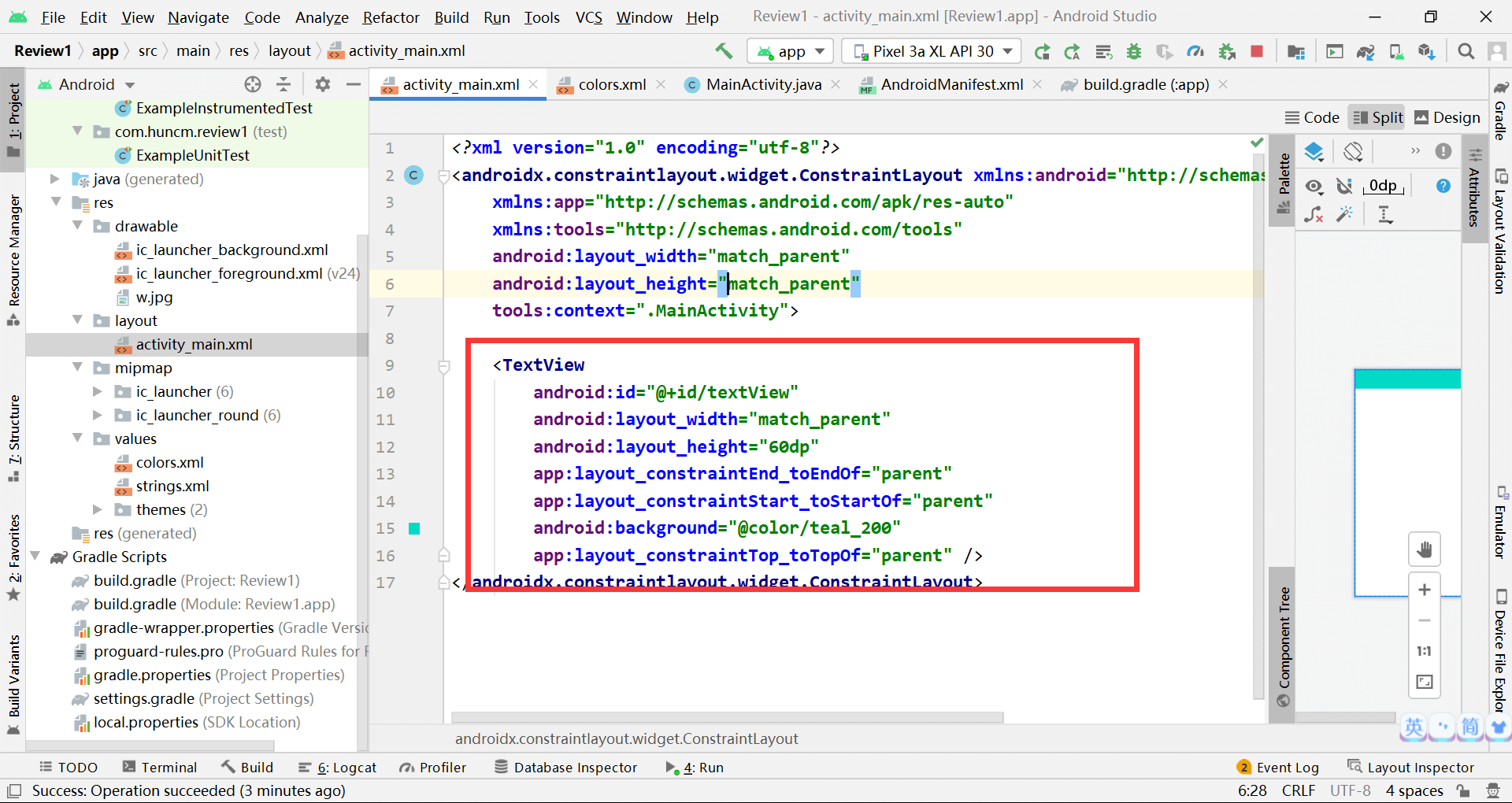Click the 1:1 actual size zoom button
Image resolution: width=1512 pixels, height=803 pixels.
[x=1425, y=651]
